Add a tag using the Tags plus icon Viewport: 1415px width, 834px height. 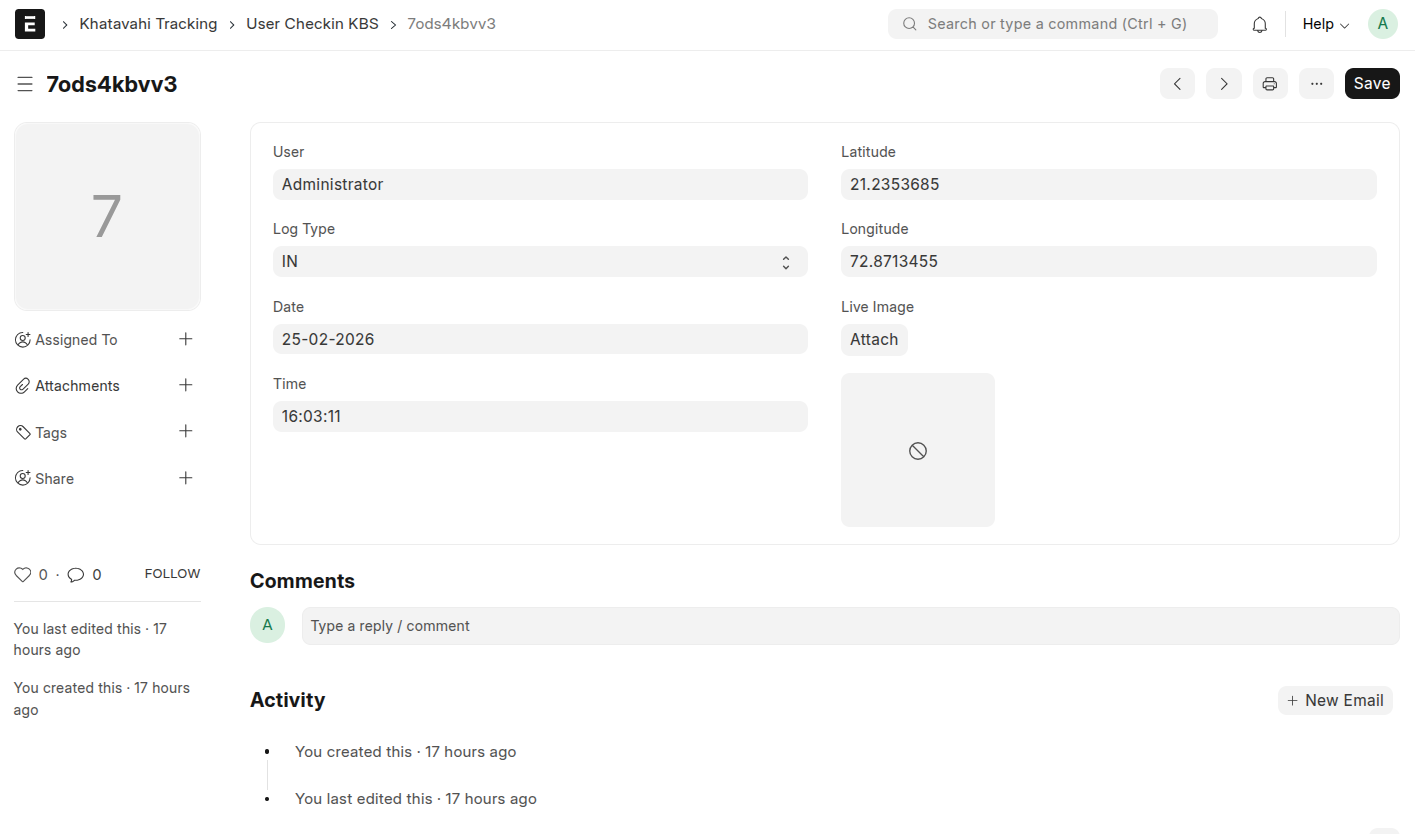tap(186, 431)
